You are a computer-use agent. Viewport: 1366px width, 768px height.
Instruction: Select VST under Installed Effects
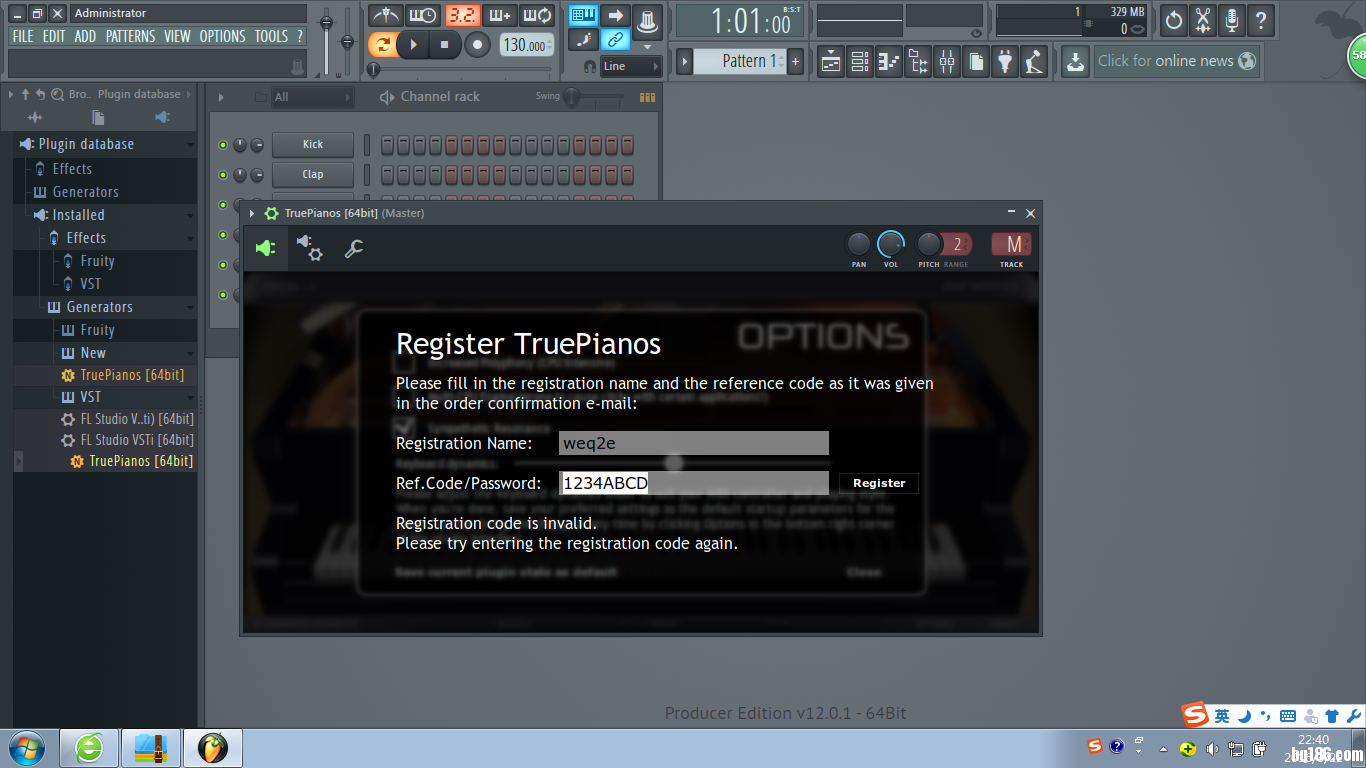pos(90,284)
